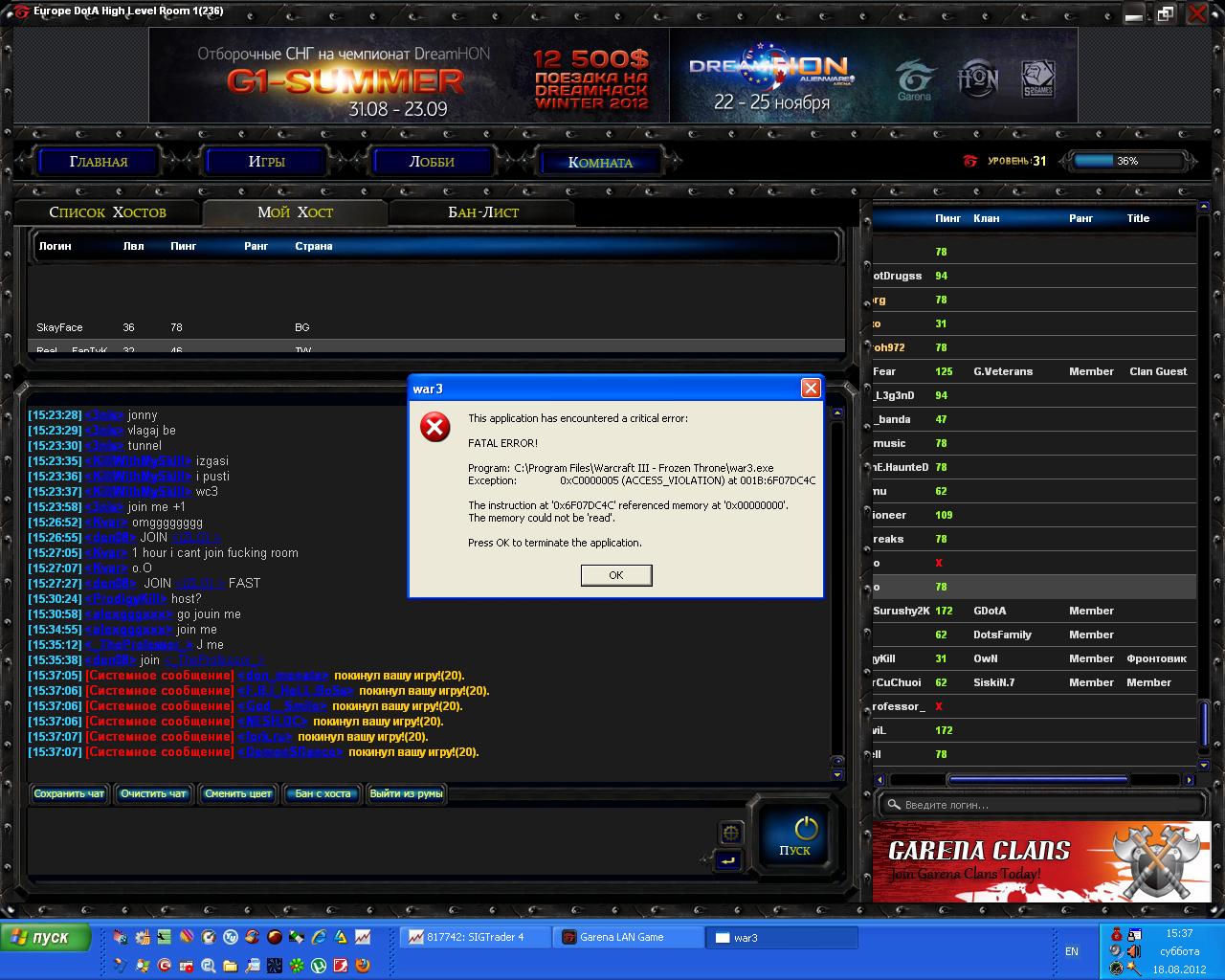1225x980 pixels.
Task: Click the player list scroll-up arrow
Action: [x=1204, y=208]
